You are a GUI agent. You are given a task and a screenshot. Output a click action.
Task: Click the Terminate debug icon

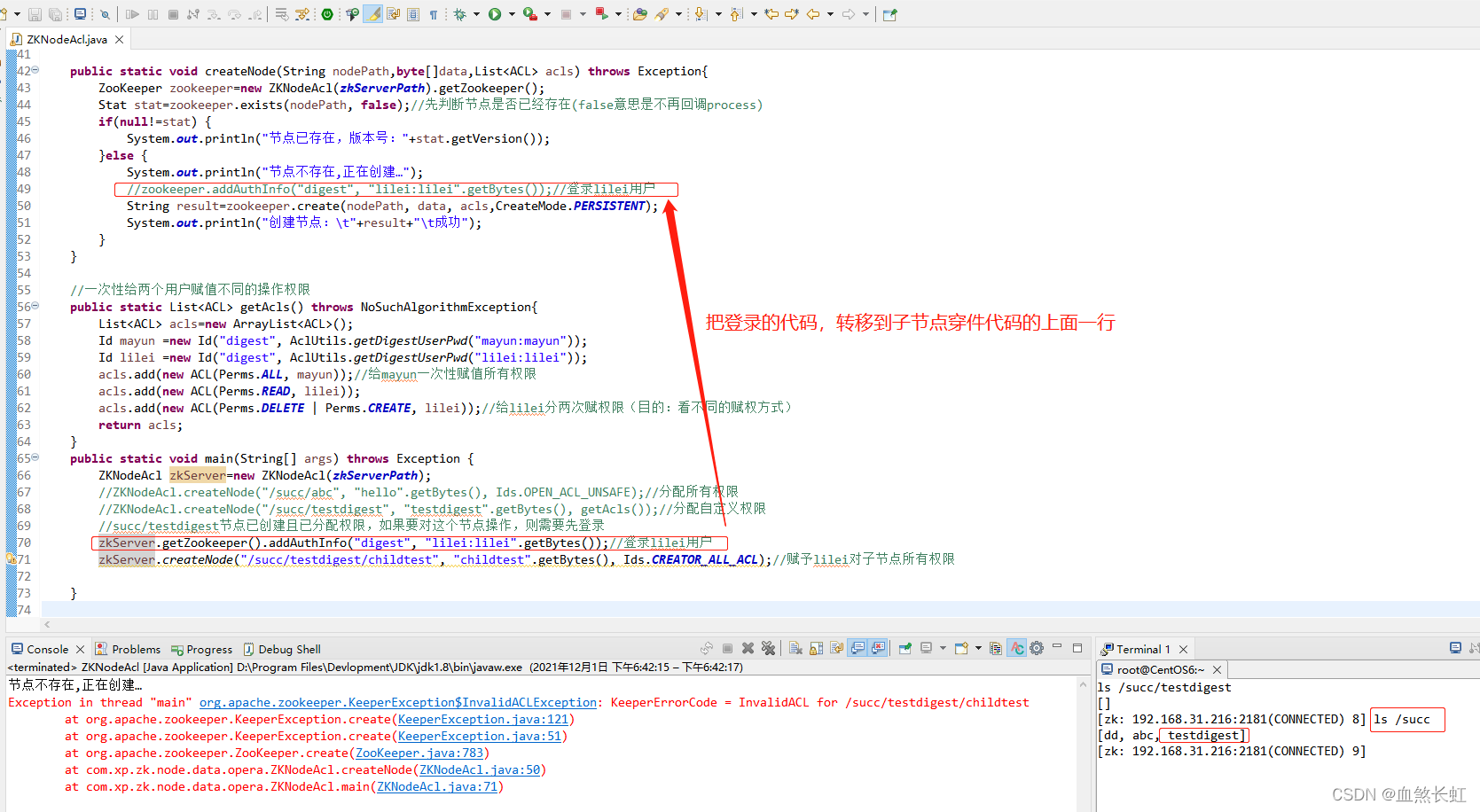[x=173, y=14]
